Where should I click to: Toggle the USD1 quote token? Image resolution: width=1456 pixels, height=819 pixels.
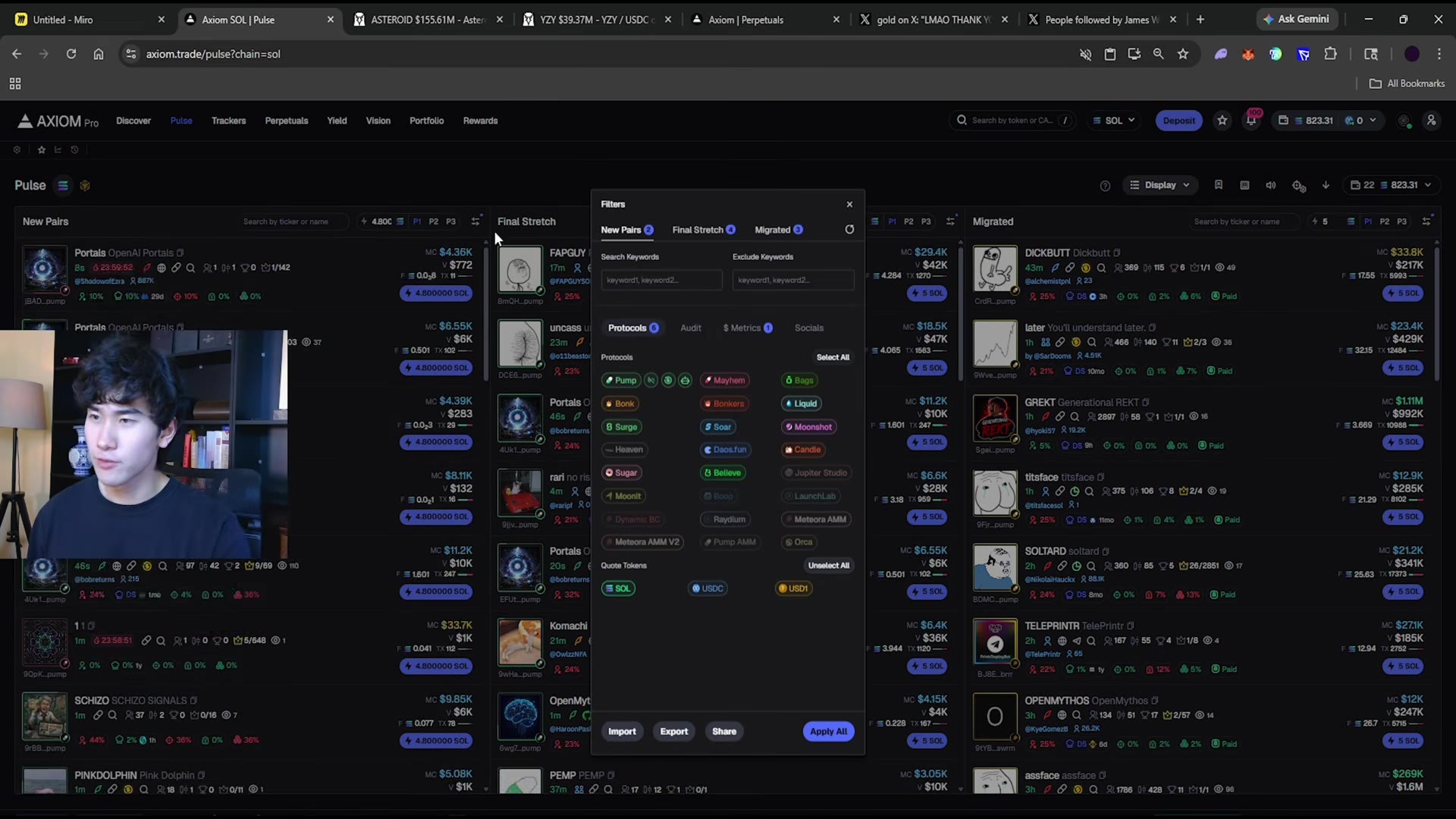(794, 588)
